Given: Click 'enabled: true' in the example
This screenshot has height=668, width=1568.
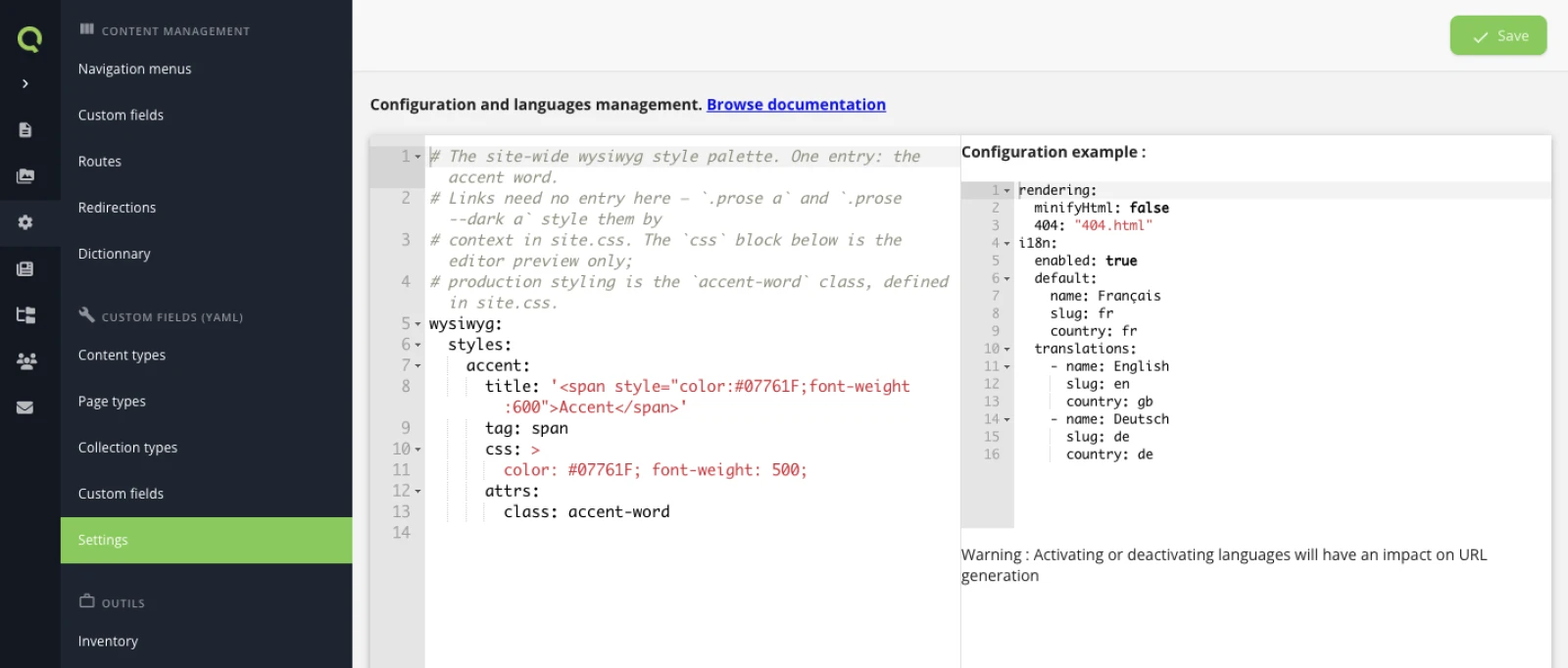Looking at the screenshot, I should pos(1086,261).
